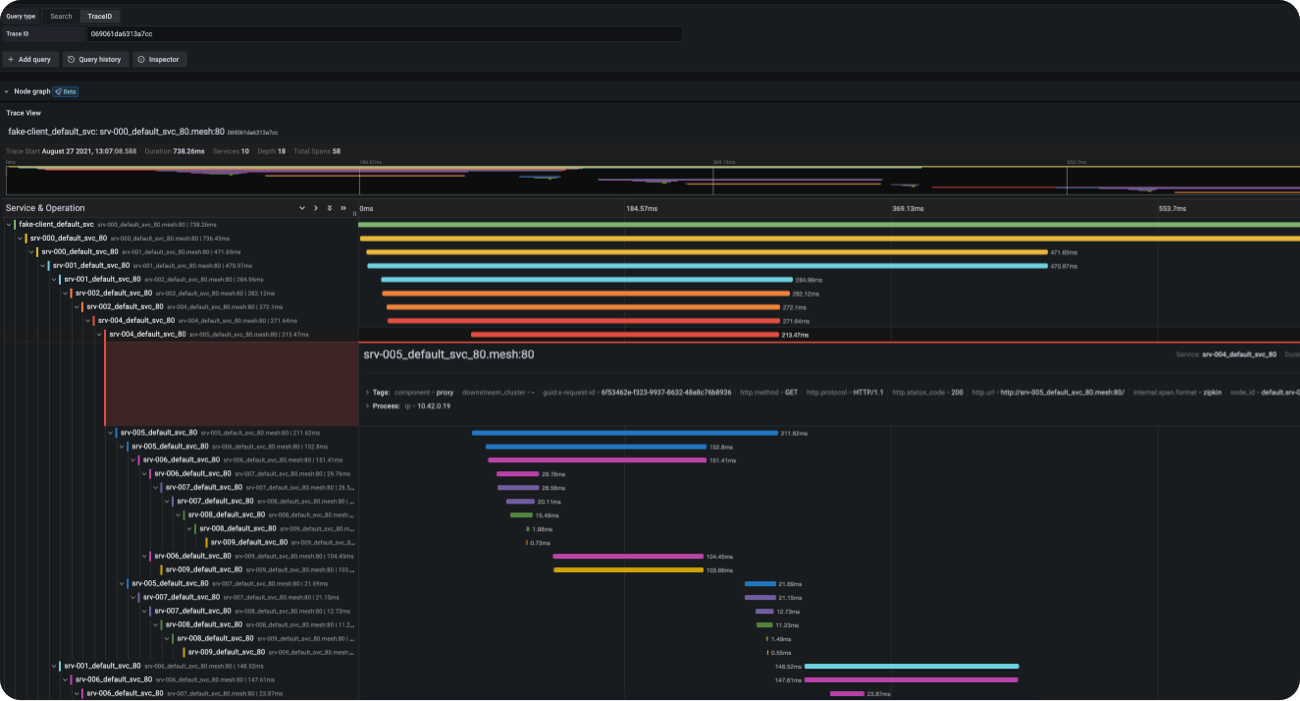Click the pane resize grip between tree and timeline
Image resolution: width=1300 pixels, height=701 pixels.
[353, 213]
